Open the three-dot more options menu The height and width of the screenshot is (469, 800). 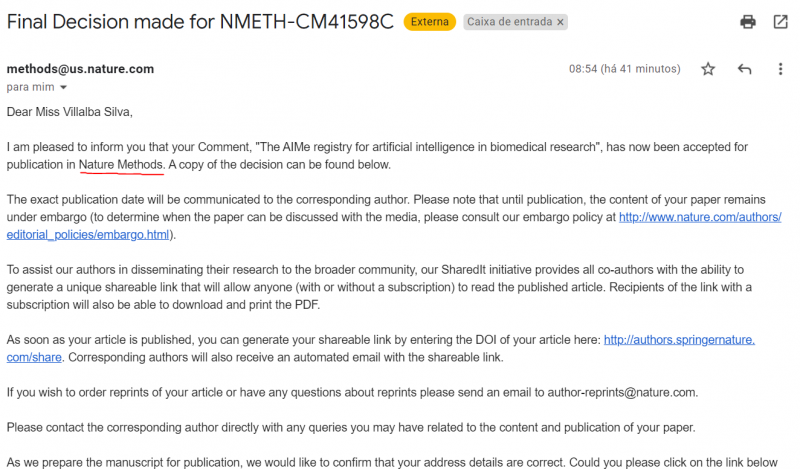[780, 69]
